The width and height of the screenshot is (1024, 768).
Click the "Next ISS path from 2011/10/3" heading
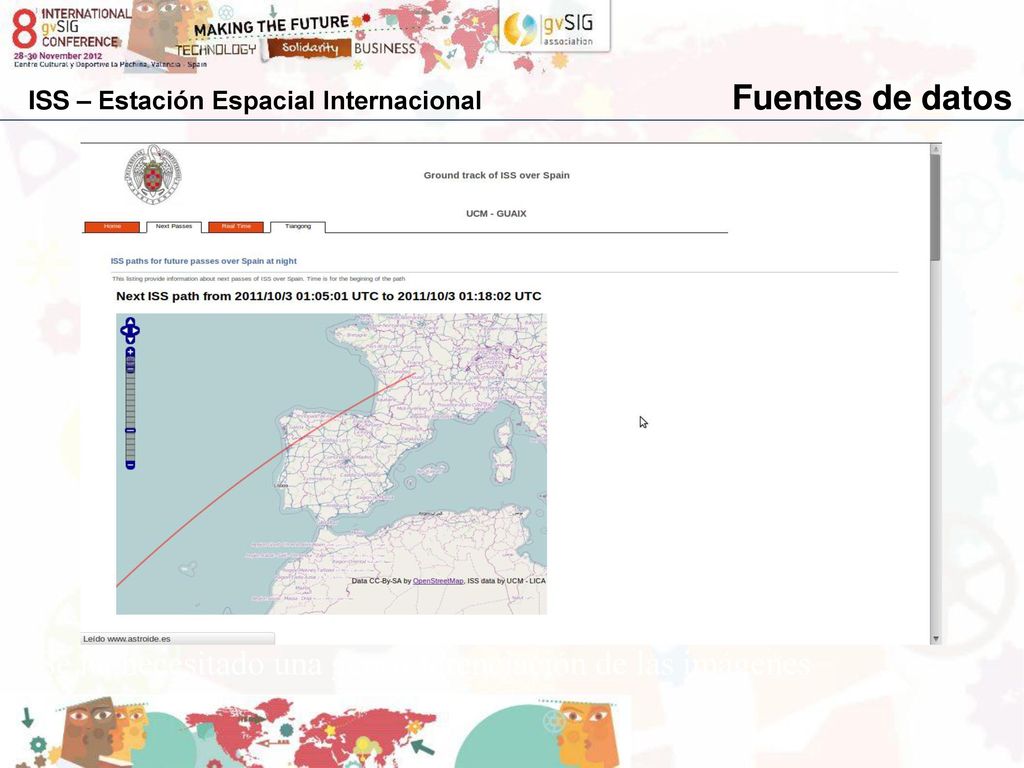coord(328,296)
